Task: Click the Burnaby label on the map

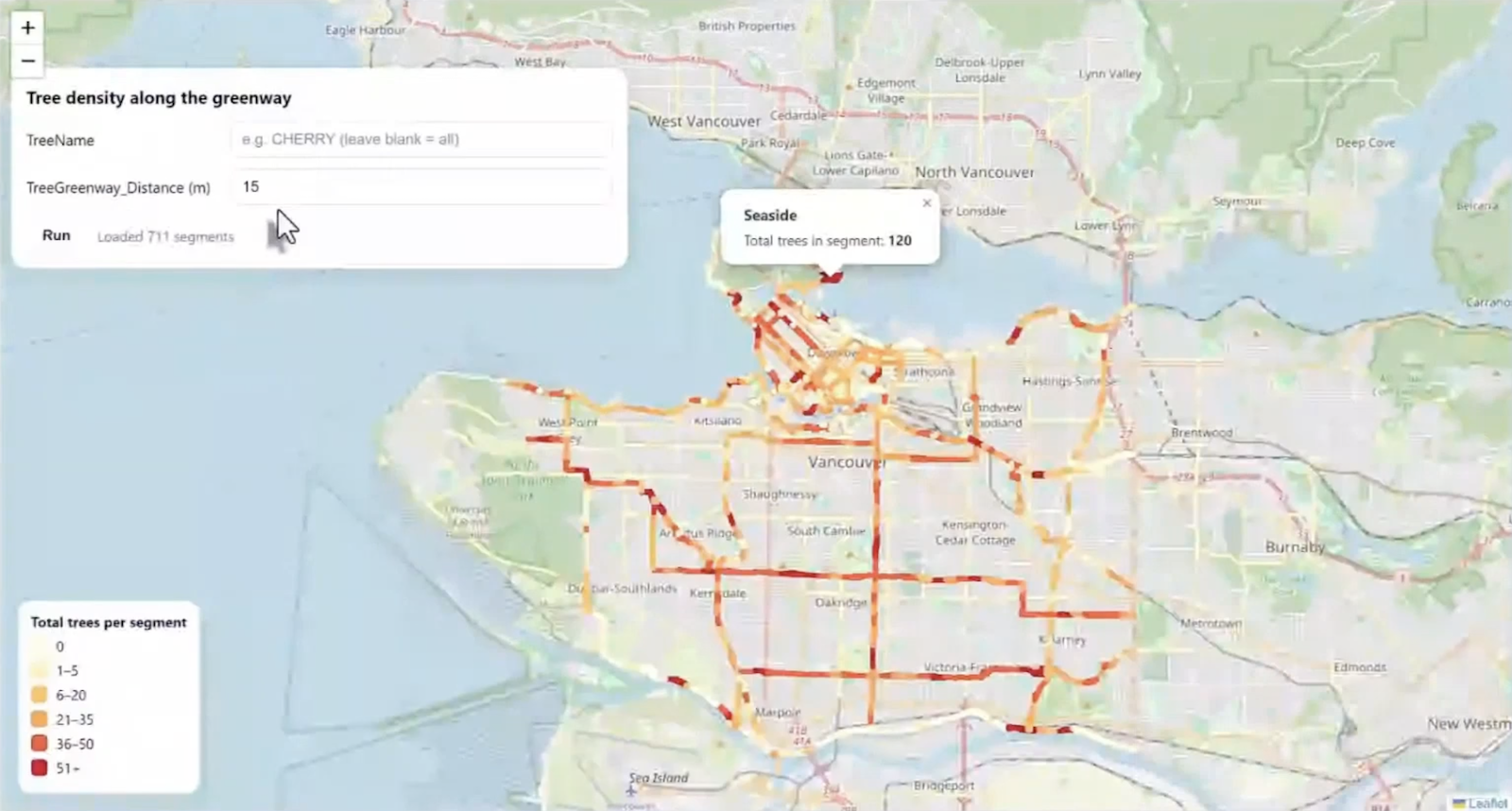Action: click(1295, 547)
